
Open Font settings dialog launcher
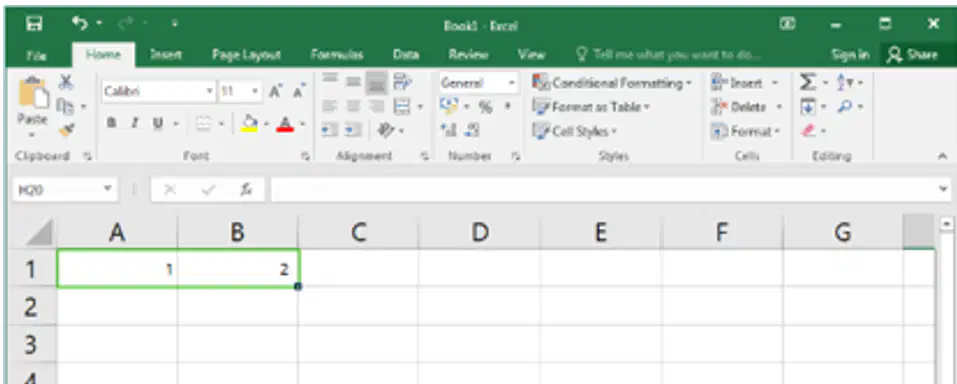pos(305,157)
